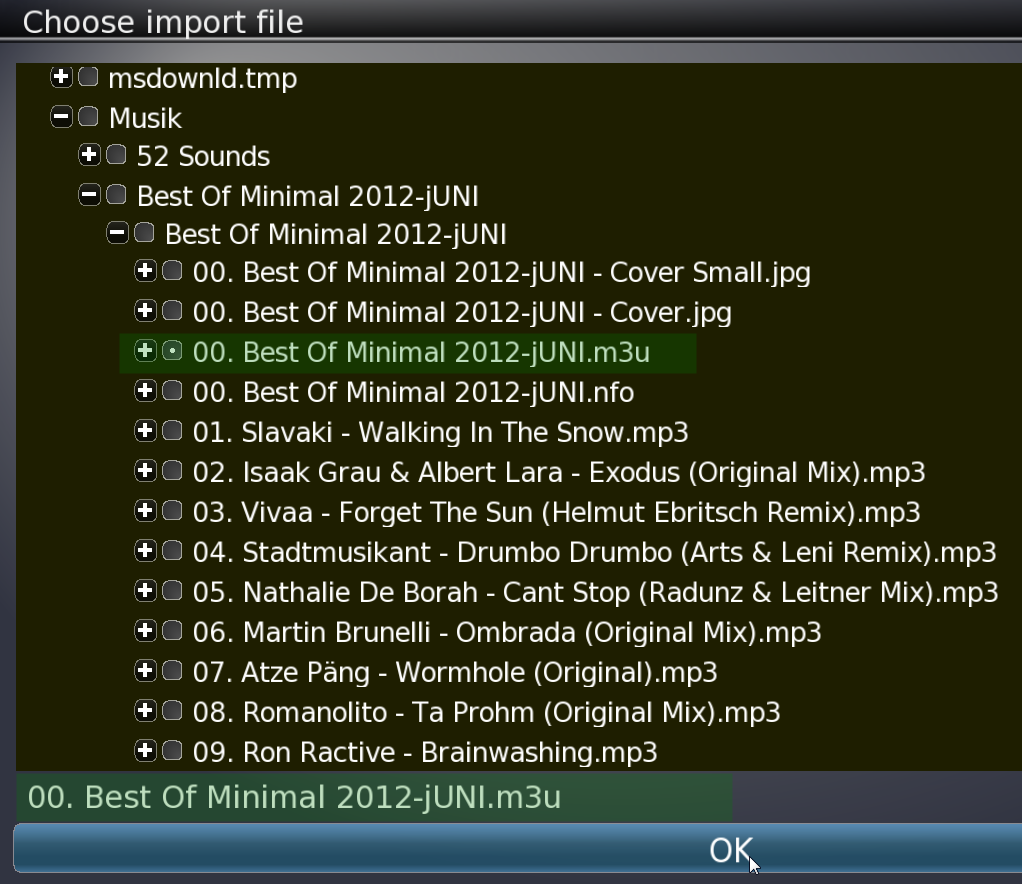Choose Forget The Sun (Helmut Ebritsch Remix).mp3
The height and width of the screenshot is (884, 1022).
[x=557, y=512]
